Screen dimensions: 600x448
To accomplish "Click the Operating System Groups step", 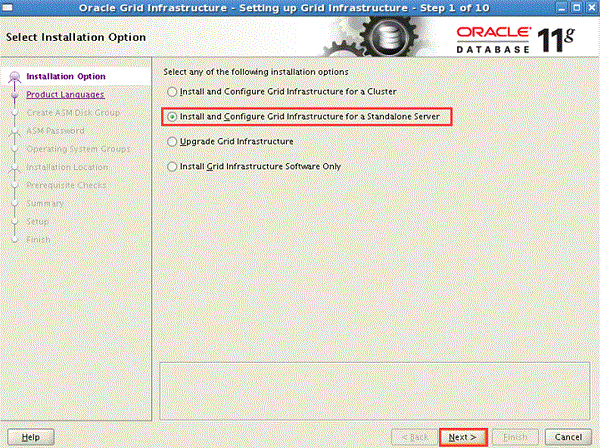I will [x=78, y=149].
